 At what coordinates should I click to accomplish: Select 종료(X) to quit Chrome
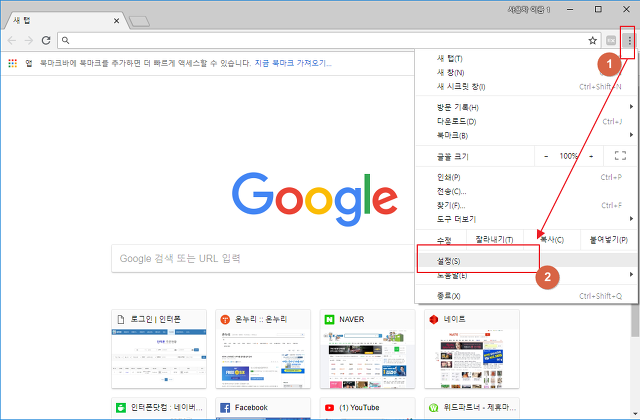(x=527, y=296)
